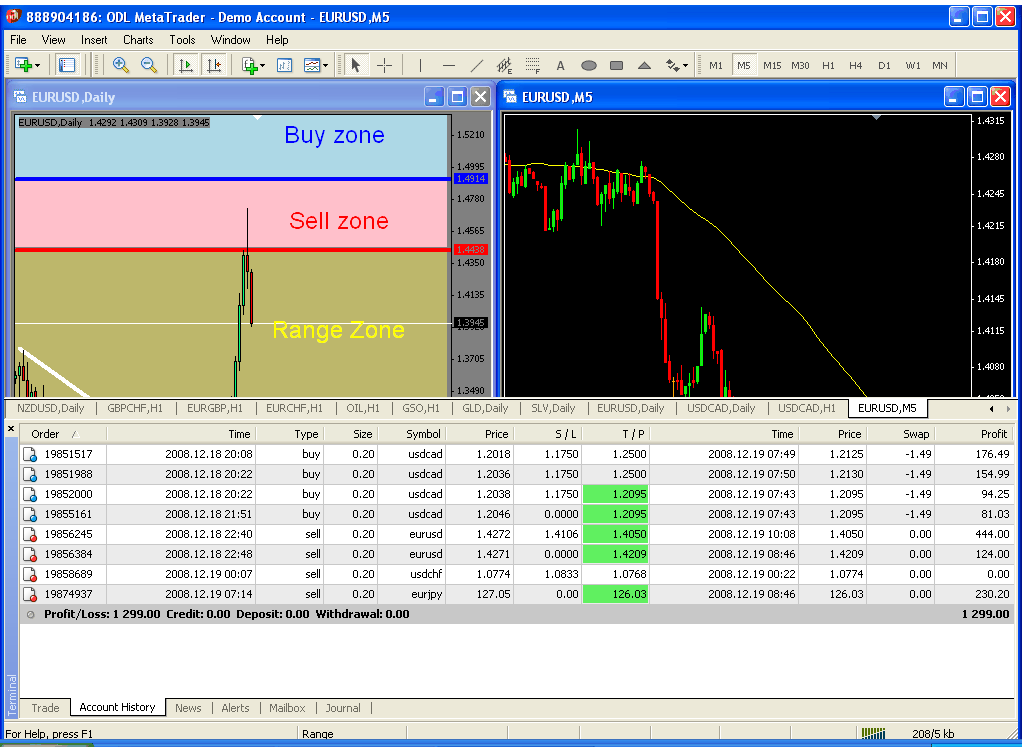The width and height of the screenshot is (1022, 747).
Task: Select the Ellipse drawing tool
Action: (x=589, y=65)
